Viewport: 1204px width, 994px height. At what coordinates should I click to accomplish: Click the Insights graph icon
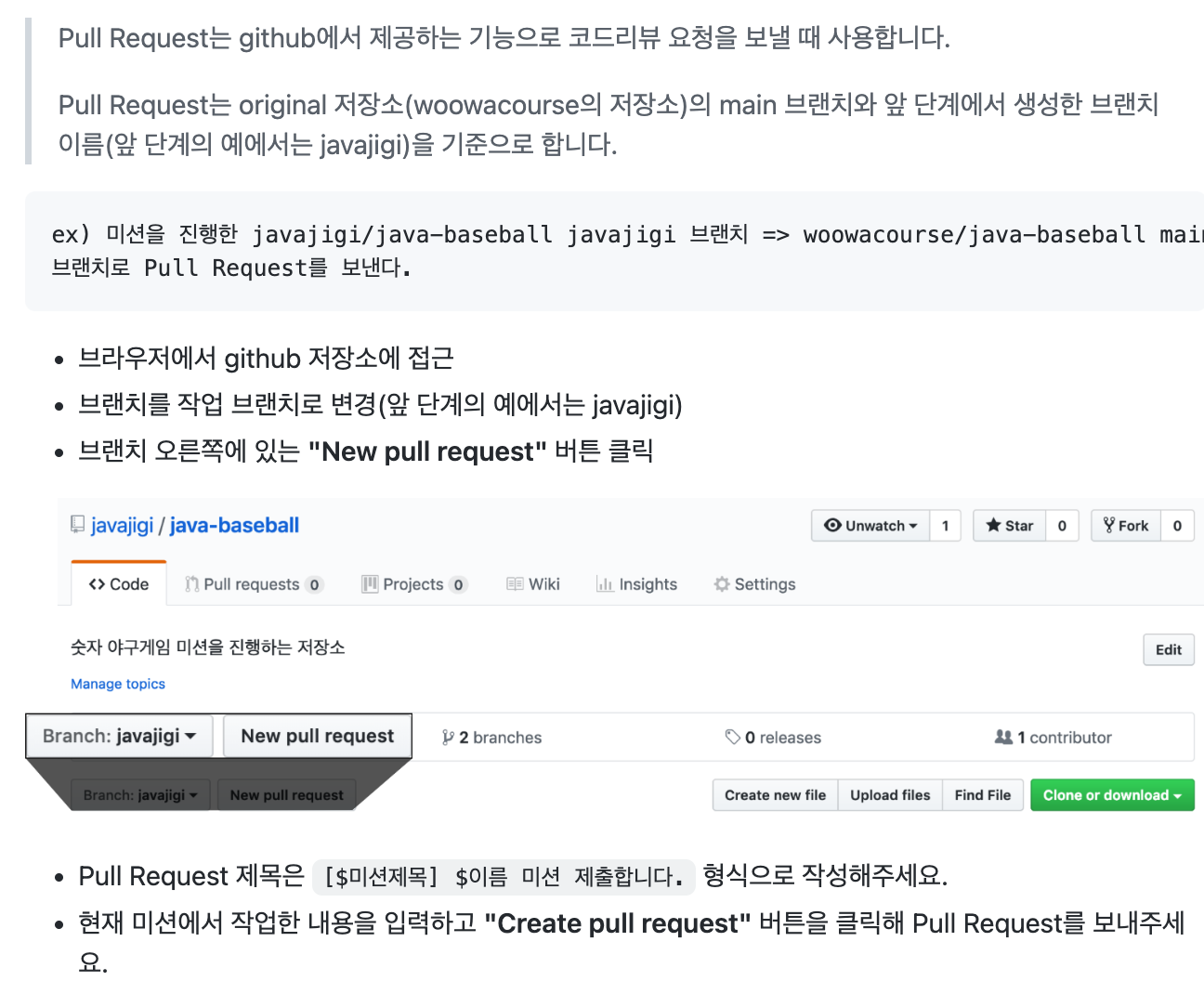tap(605, 584)
